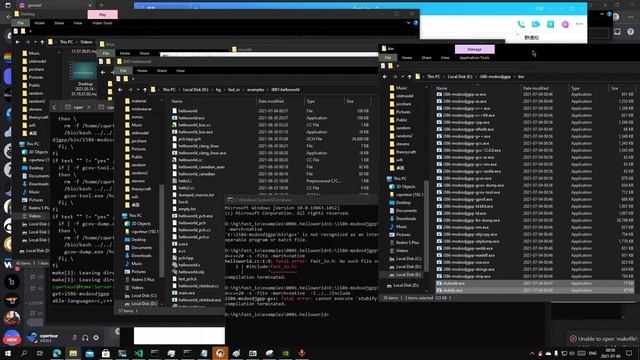This screenshot has height=360, width=640.
Task: Open the Windows Start menu
Action: coord(8,353)
